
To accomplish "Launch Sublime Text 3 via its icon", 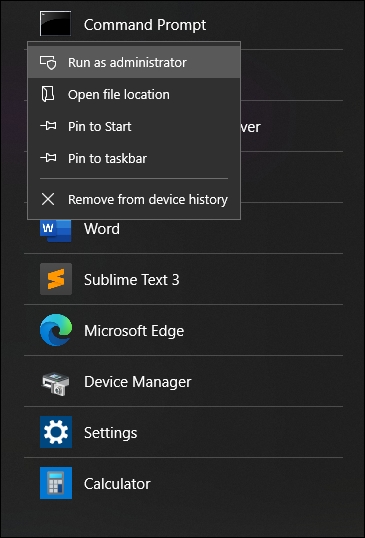I will coord(56,279).
